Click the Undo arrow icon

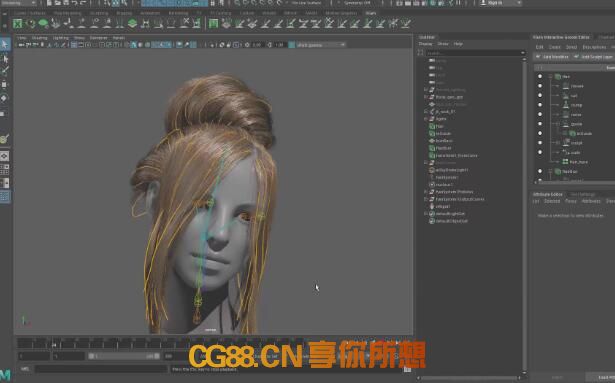tap(75, 3)
